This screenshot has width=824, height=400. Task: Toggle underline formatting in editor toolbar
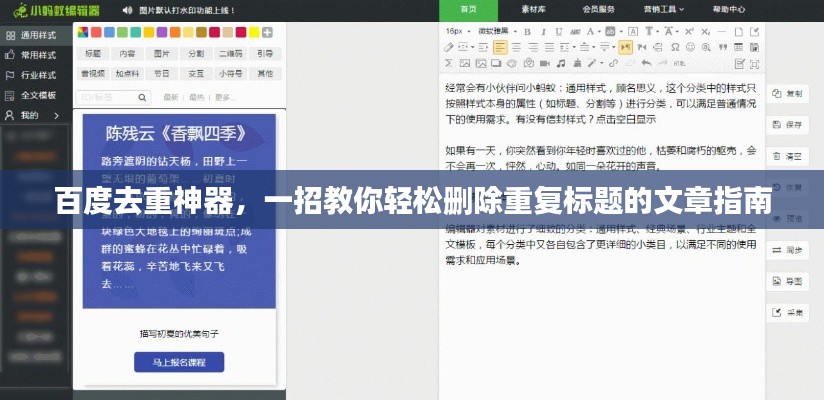(x=559, y=32)
